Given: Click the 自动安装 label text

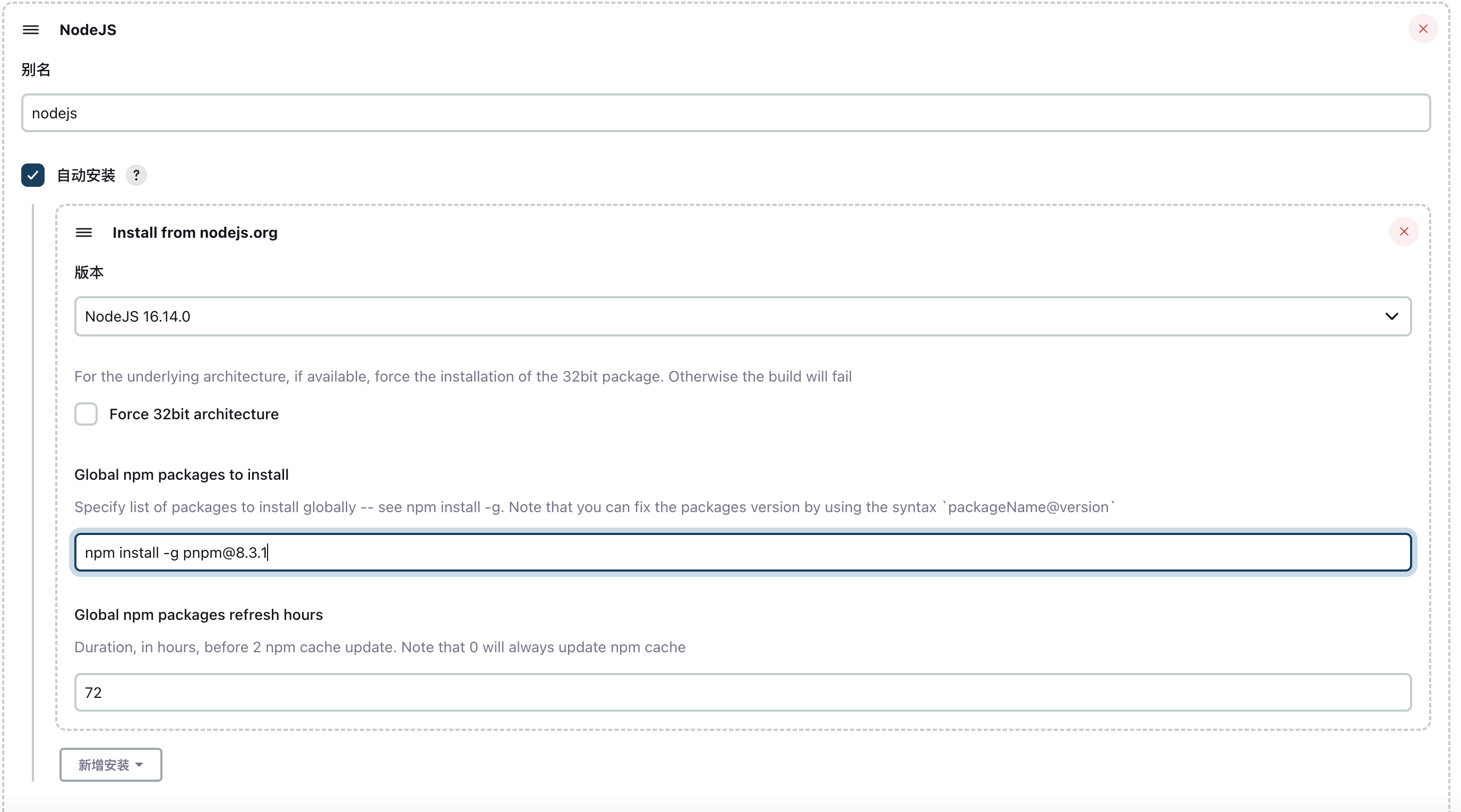Looking at the screenshot, I should coord(86,175).
